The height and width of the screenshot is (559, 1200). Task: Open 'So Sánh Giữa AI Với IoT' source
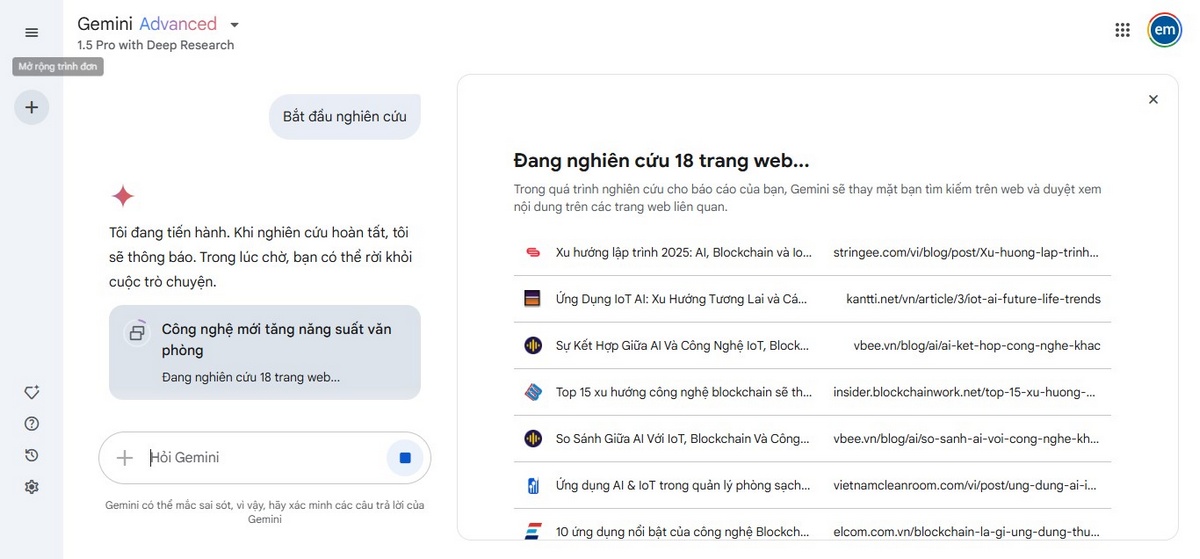coord(682,438)
